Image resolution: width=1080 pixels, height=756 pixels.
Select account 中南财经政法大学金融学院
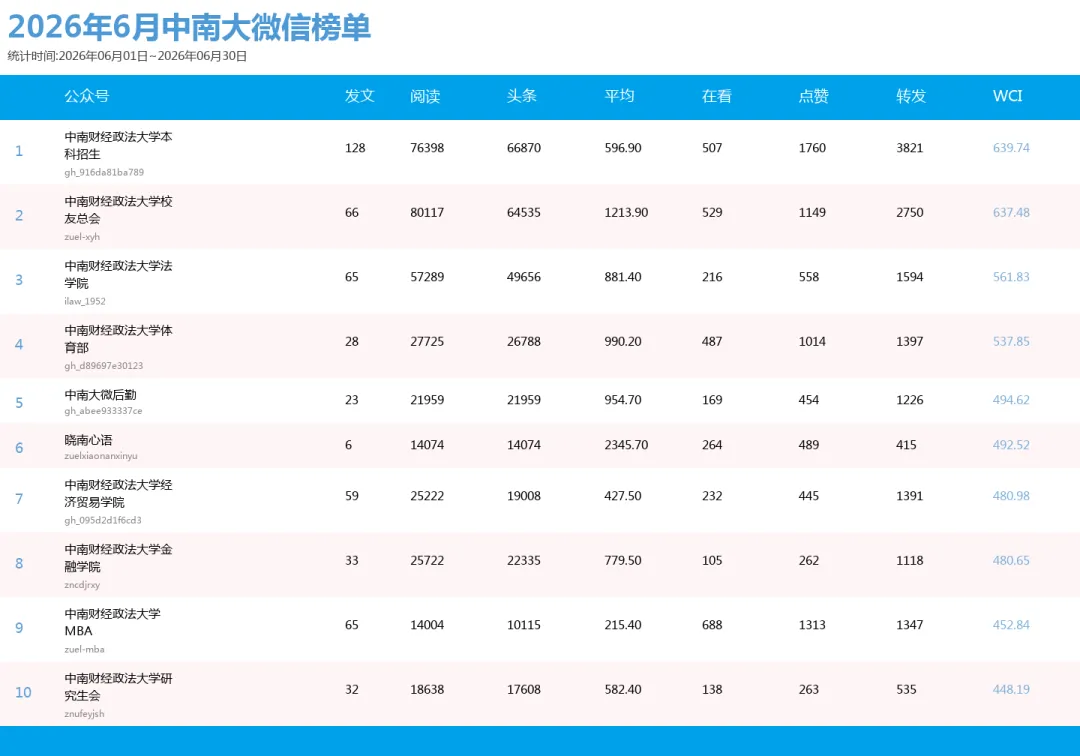tap(118, 558)
